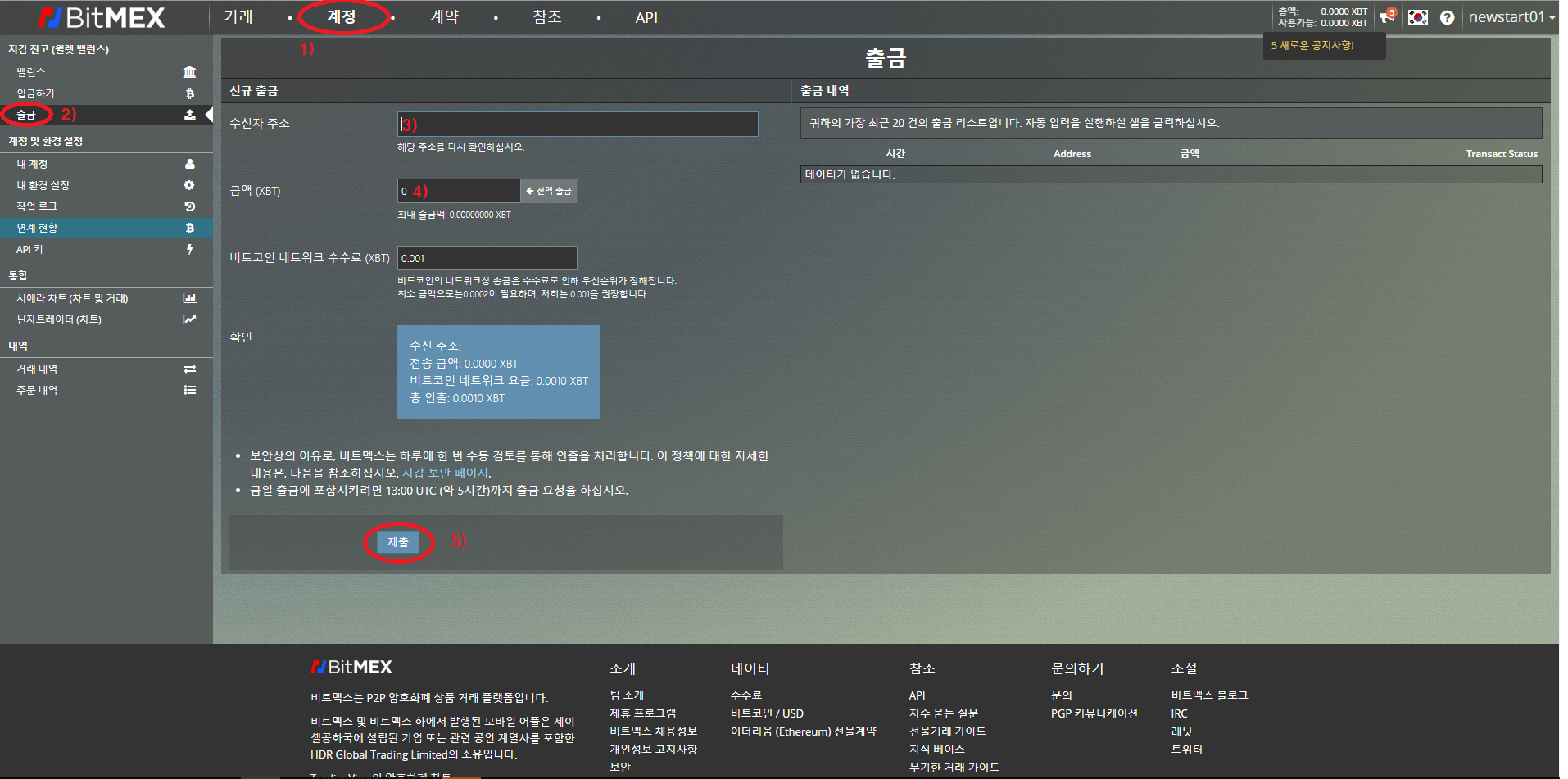Click the 수신자 주소 address input field
The image size is (1568, 779).
click(x=578, y=124)
